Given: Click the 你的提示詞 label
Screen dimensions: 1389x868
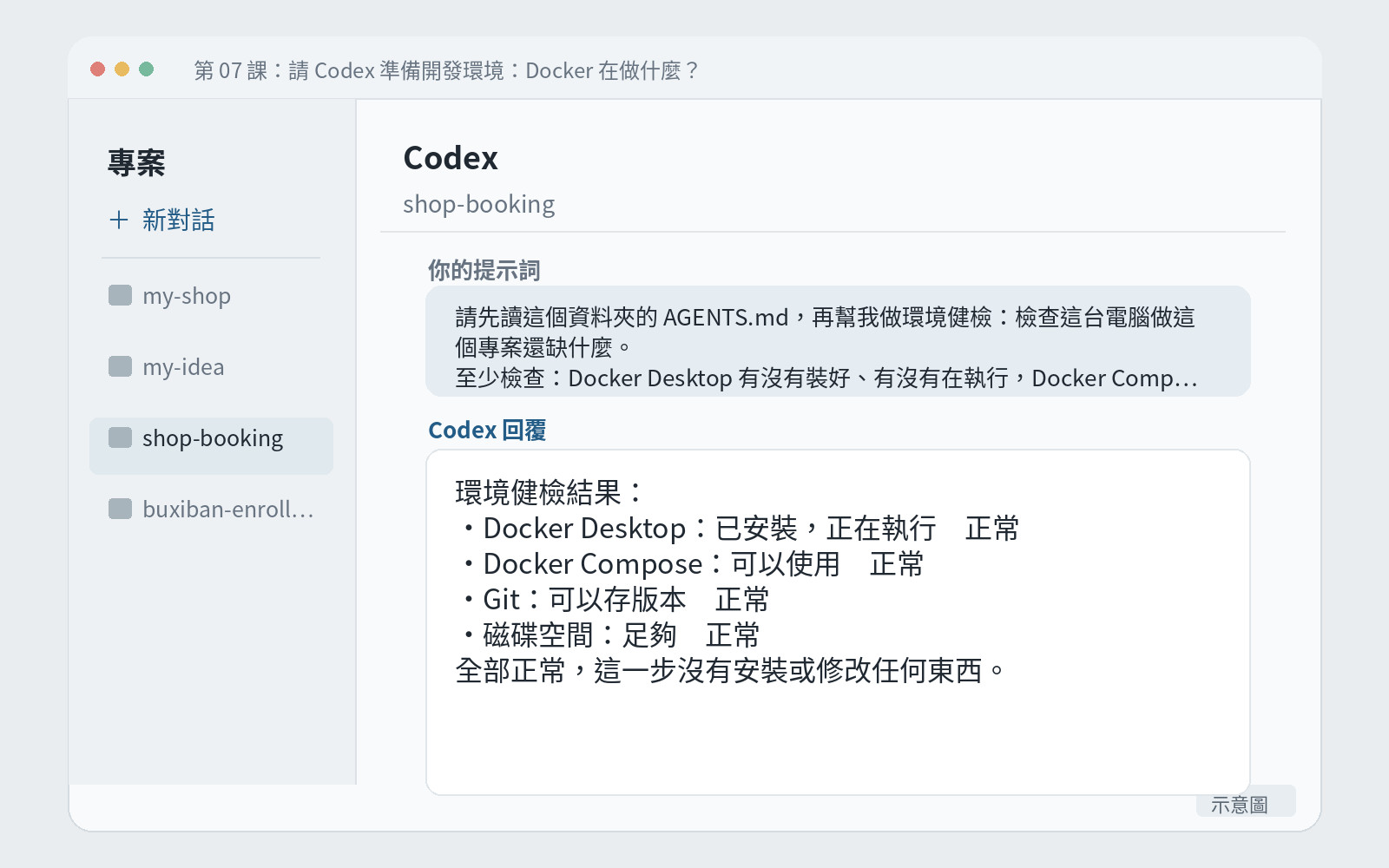Looking at the screenshot, I should pyautogui.click(x=484, y=271).
